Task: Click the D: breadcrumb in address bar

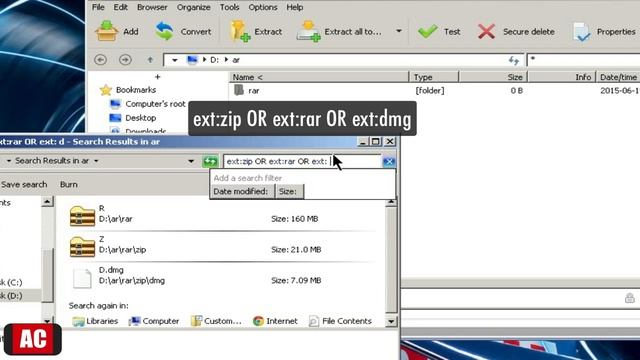Action: 214,60
